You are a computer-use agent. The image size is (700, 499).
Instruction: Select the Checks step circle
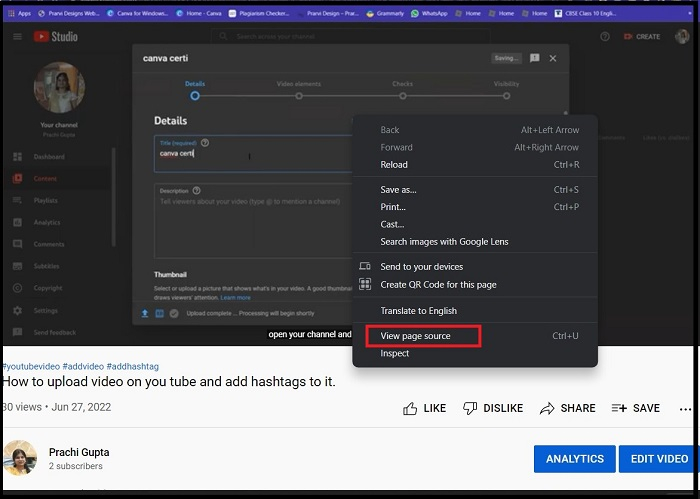tap(403, 96)
